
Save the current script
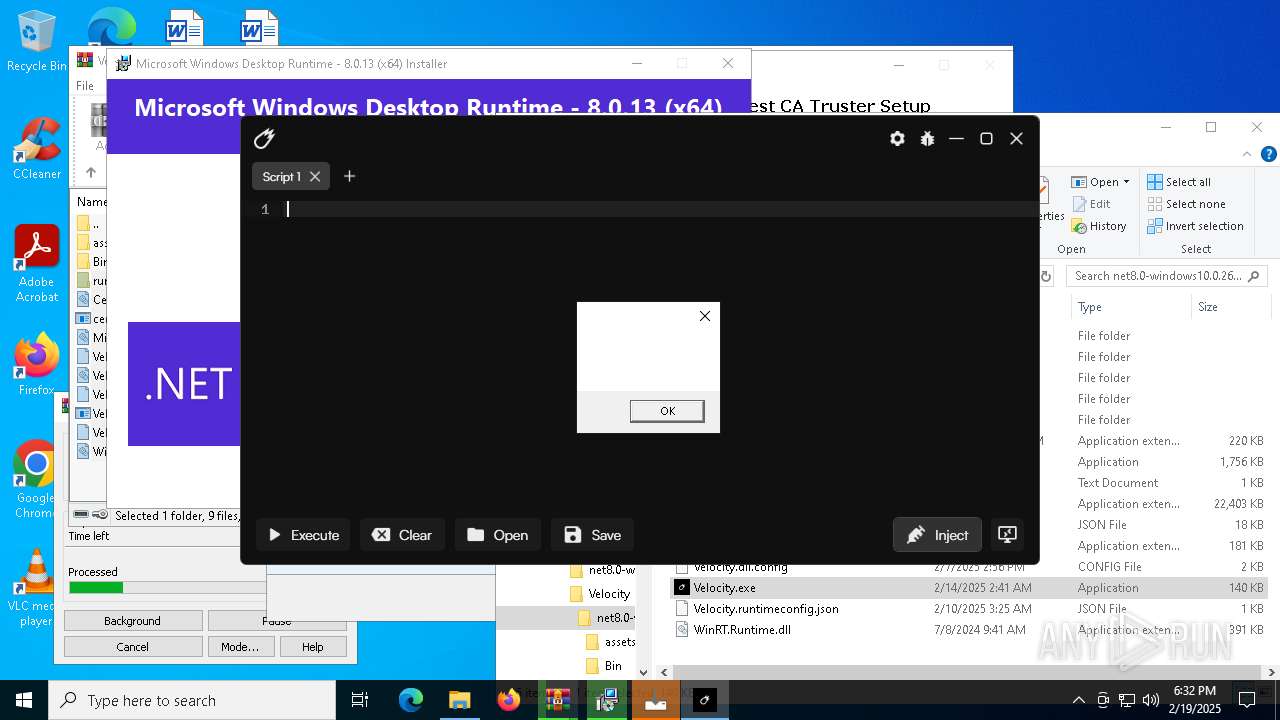(592, 535)
